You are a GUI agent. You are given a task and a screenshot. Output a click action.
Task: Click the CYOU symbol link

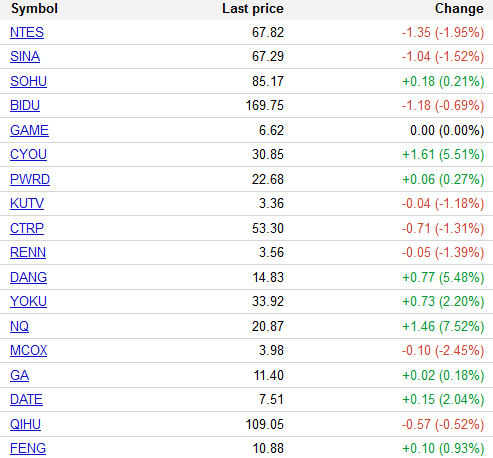click(x=28, y=154)
